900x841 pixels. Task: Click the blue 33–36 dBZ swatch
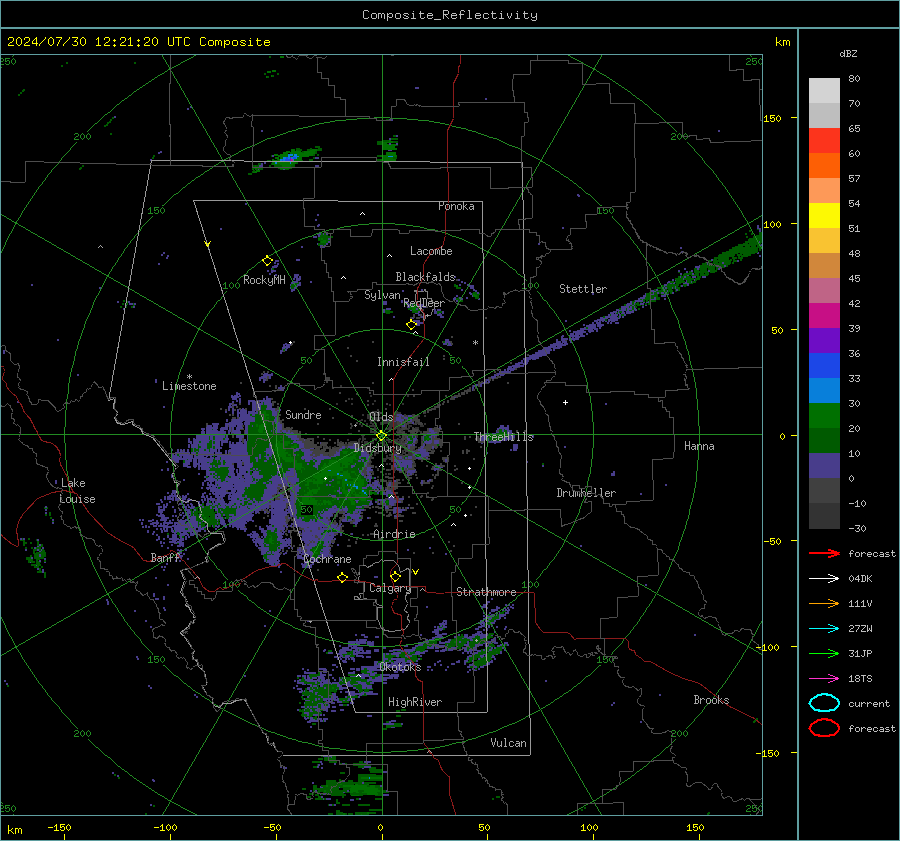pos(824,366)
